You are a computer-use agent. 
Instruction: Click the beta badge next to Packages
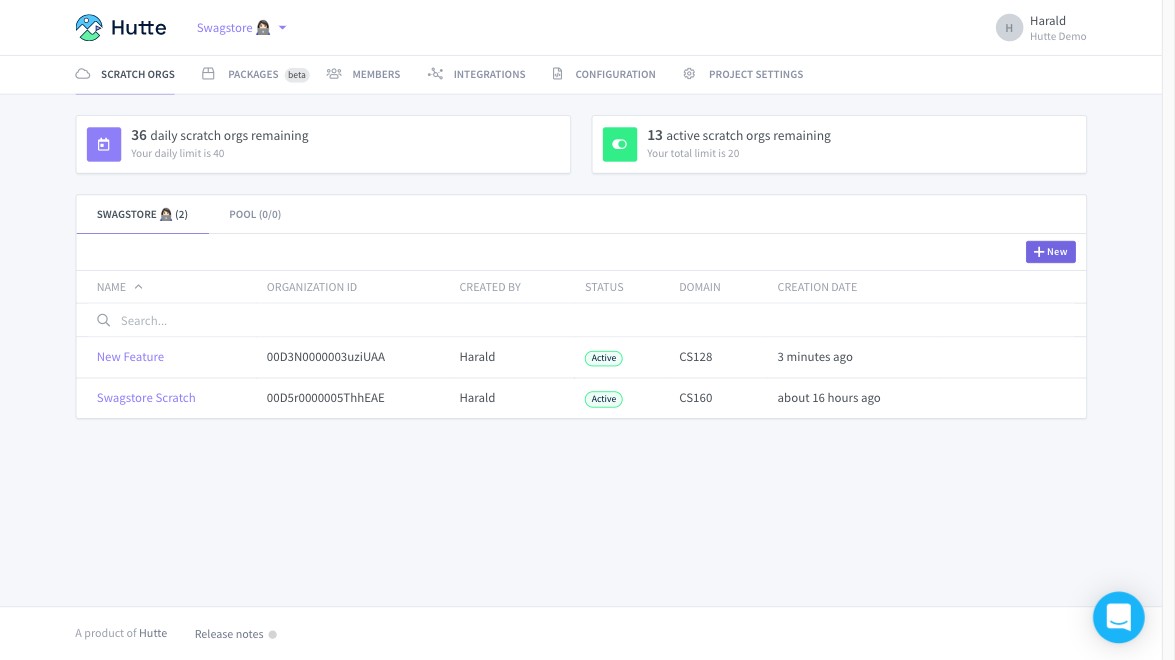(297, 75)
